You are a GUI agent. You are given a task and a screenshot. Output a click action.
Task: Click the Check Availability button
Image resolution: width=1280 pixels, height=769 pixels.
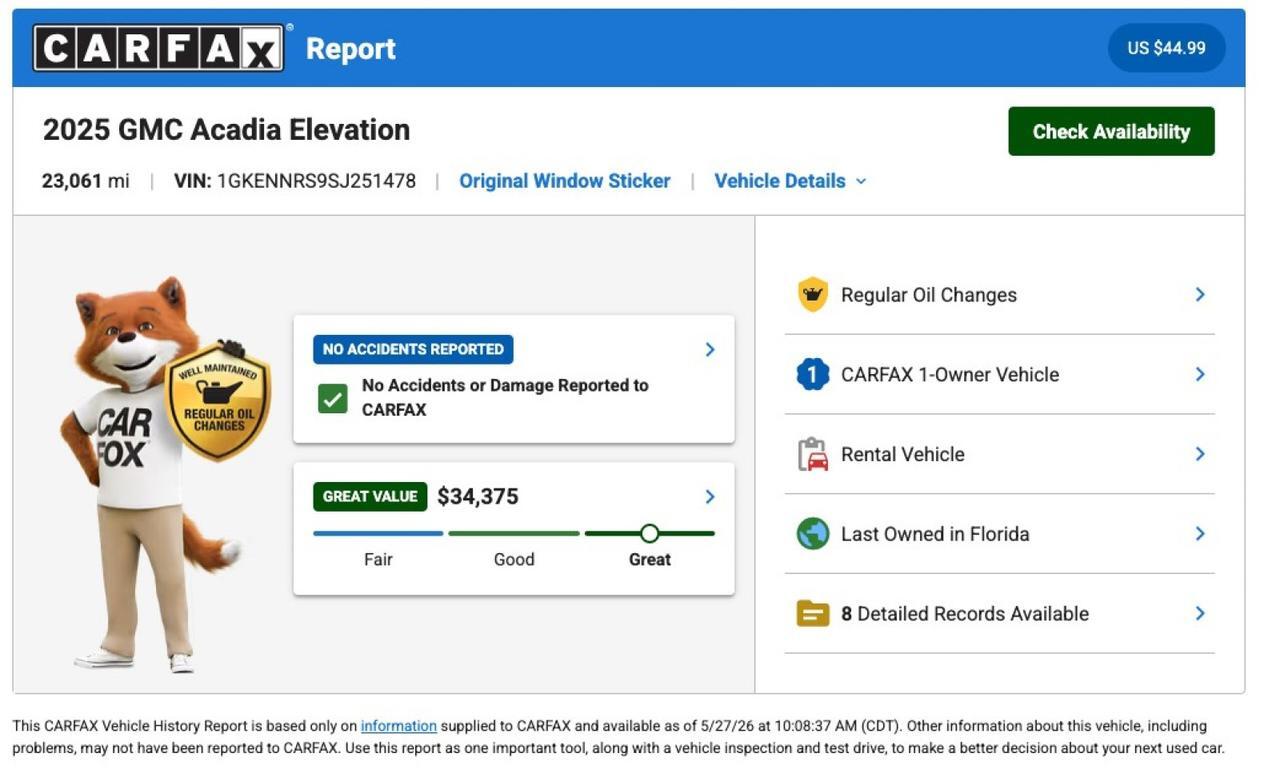[1111, 131]
